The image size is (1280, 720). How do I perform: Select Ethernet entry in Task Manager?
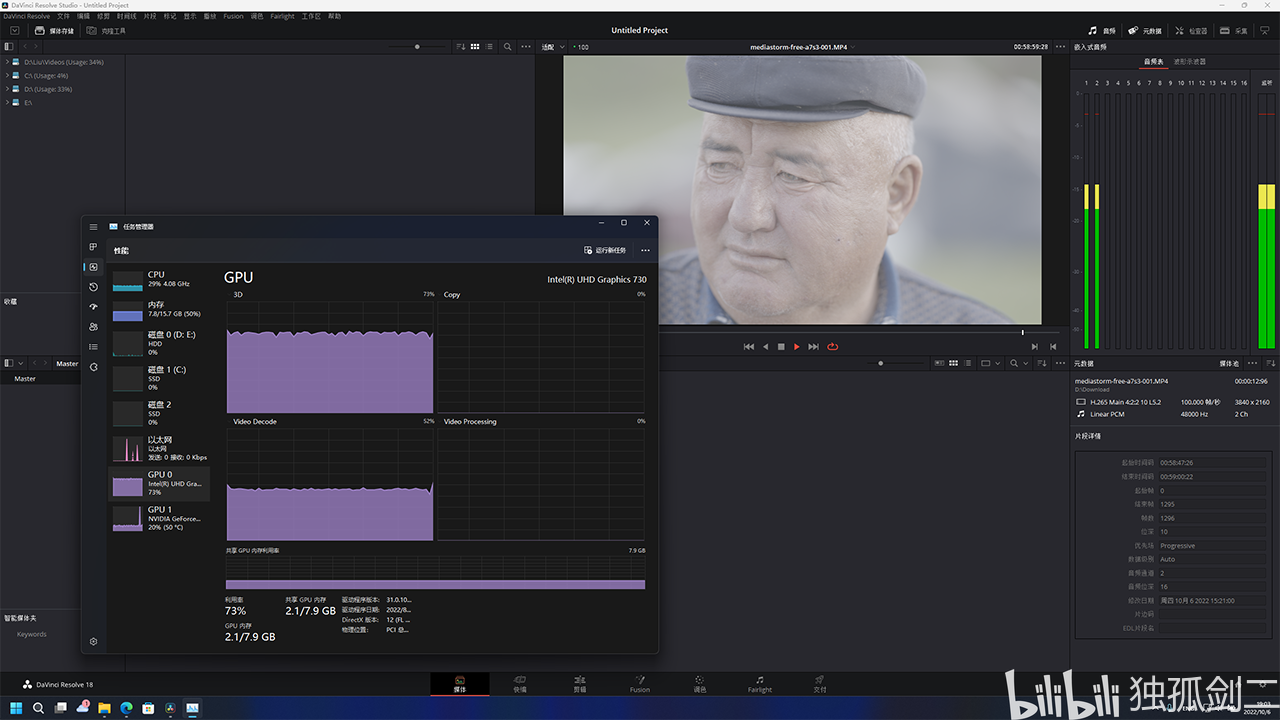click(159, 448)
